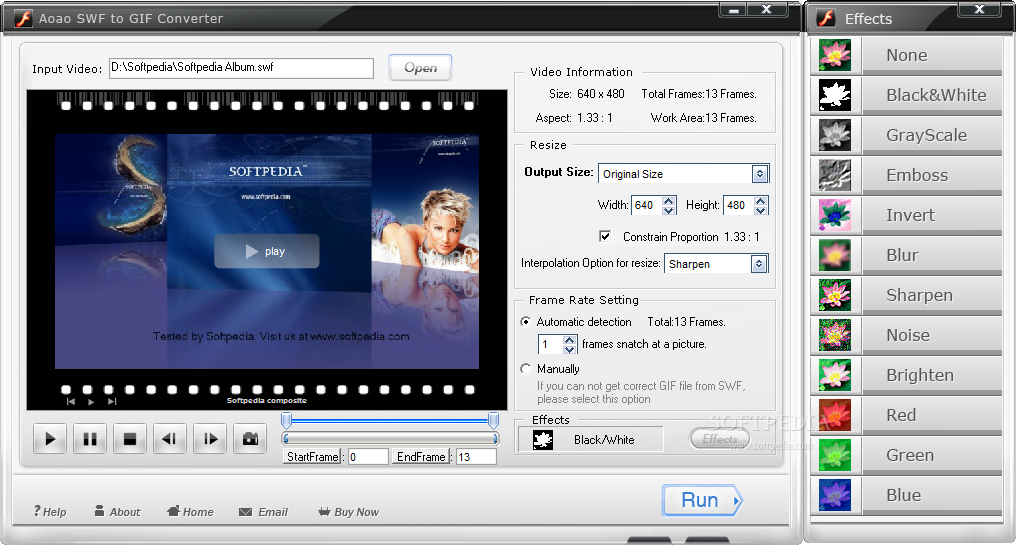
Task: Apply the GrayScale effect label
Action: point(927,135)
